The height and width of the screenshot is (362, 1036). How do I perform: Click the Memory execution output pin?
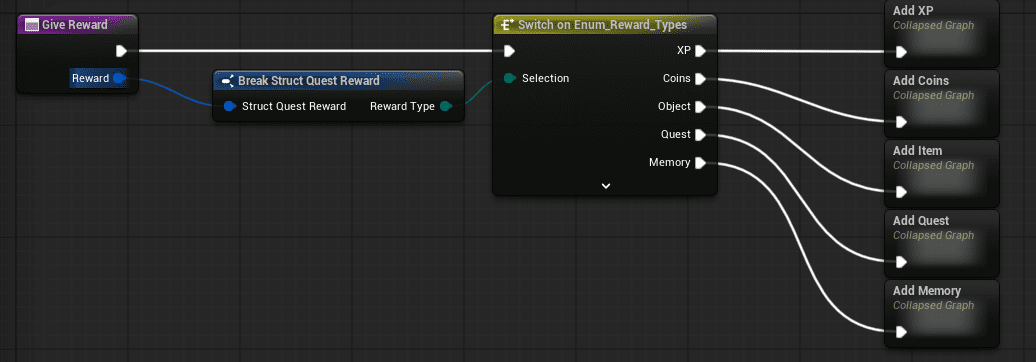(700, 163)
